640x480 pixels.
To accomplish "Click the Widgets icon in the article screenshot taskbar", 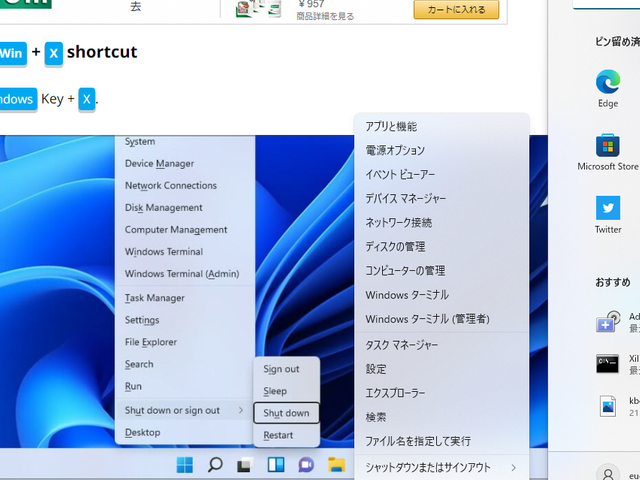I will point(276,464).
